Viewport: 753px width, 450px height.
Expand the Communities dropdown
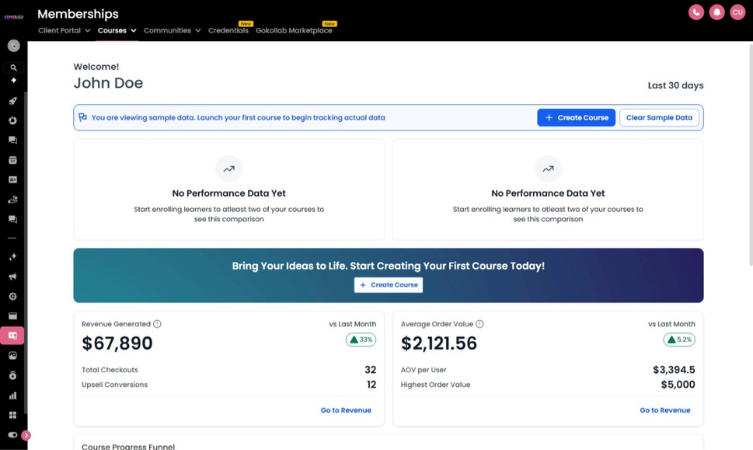point(171,31)
